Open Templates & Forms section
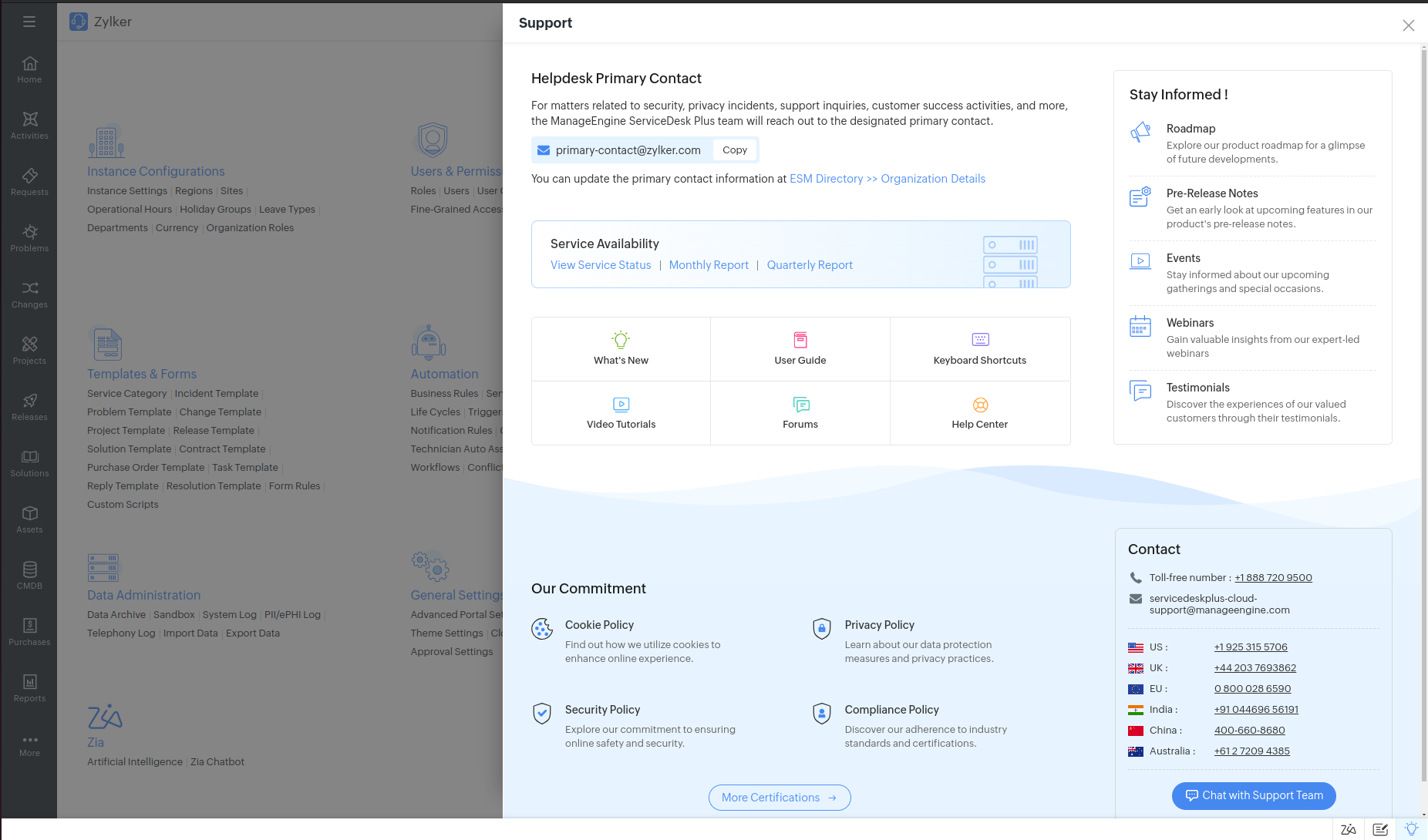Viewport: 1428px width, 840px height. tap(142, 375)
